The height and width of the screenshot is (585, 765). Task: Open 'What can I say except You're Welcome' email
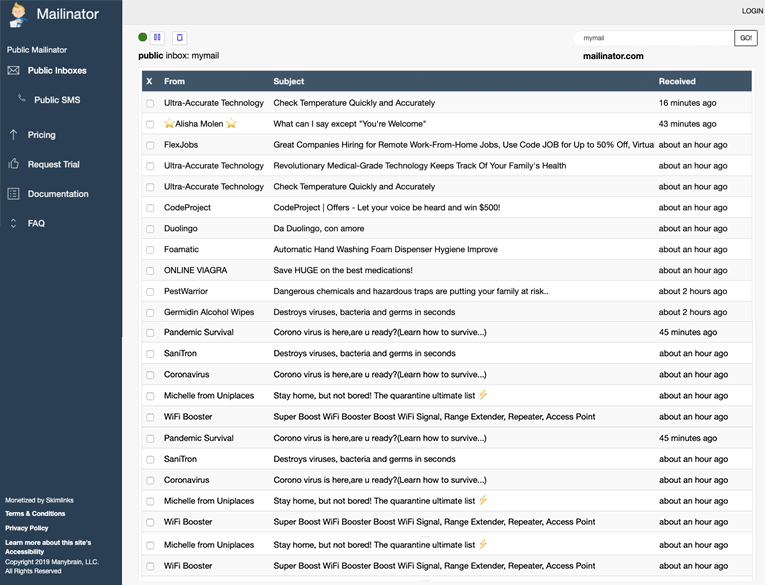click(350, 124)
